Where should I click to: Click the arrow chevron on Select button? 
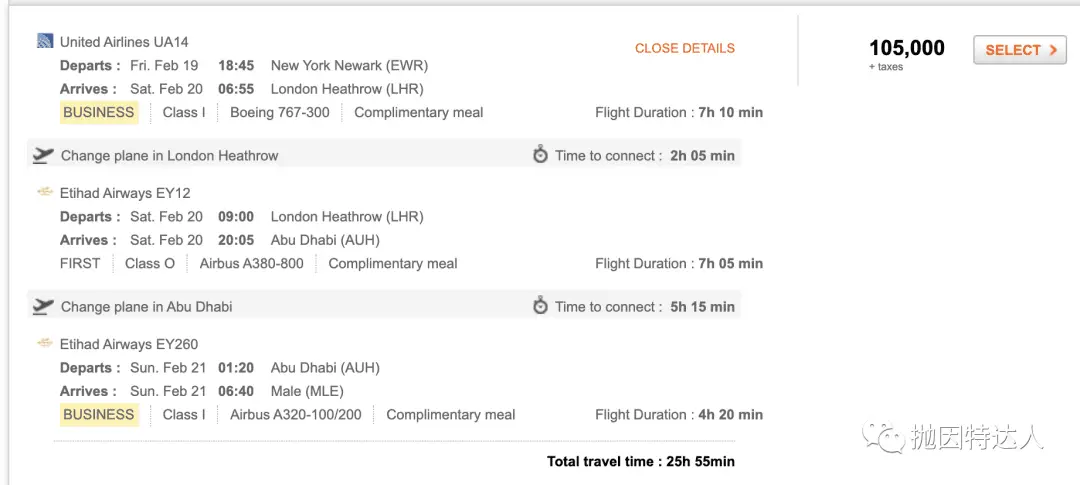pos(1052,50)
